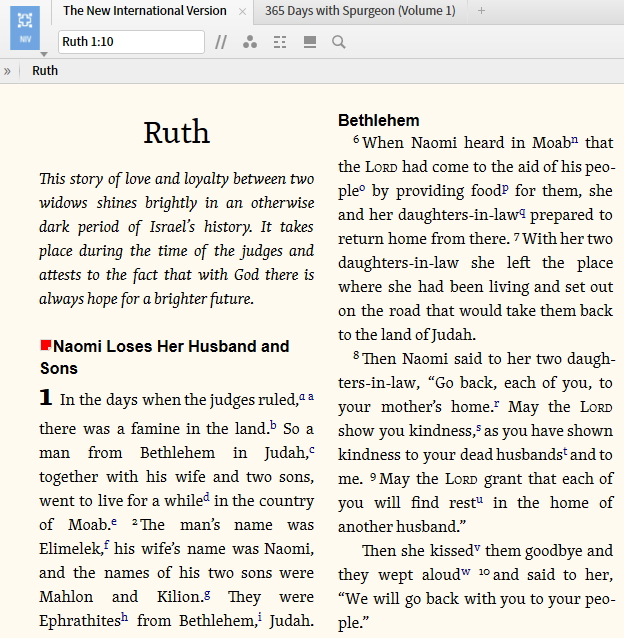Close The New International Version tab
The width and height of the screenshot is (624, 638).
click(x=242, y=12)
